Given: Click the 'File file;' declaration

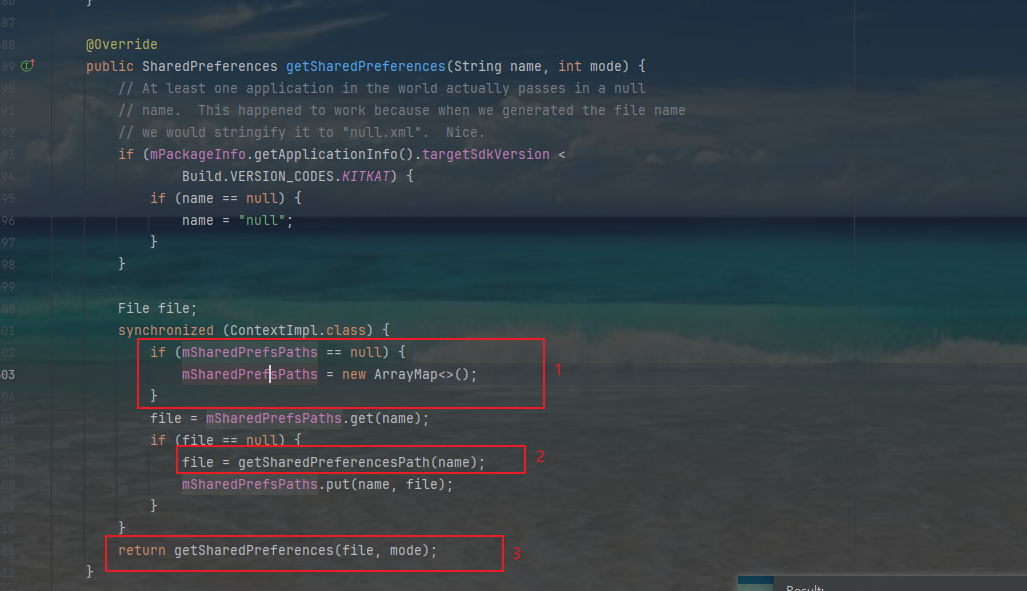Looking at the screenshot, I should (157, 308).
